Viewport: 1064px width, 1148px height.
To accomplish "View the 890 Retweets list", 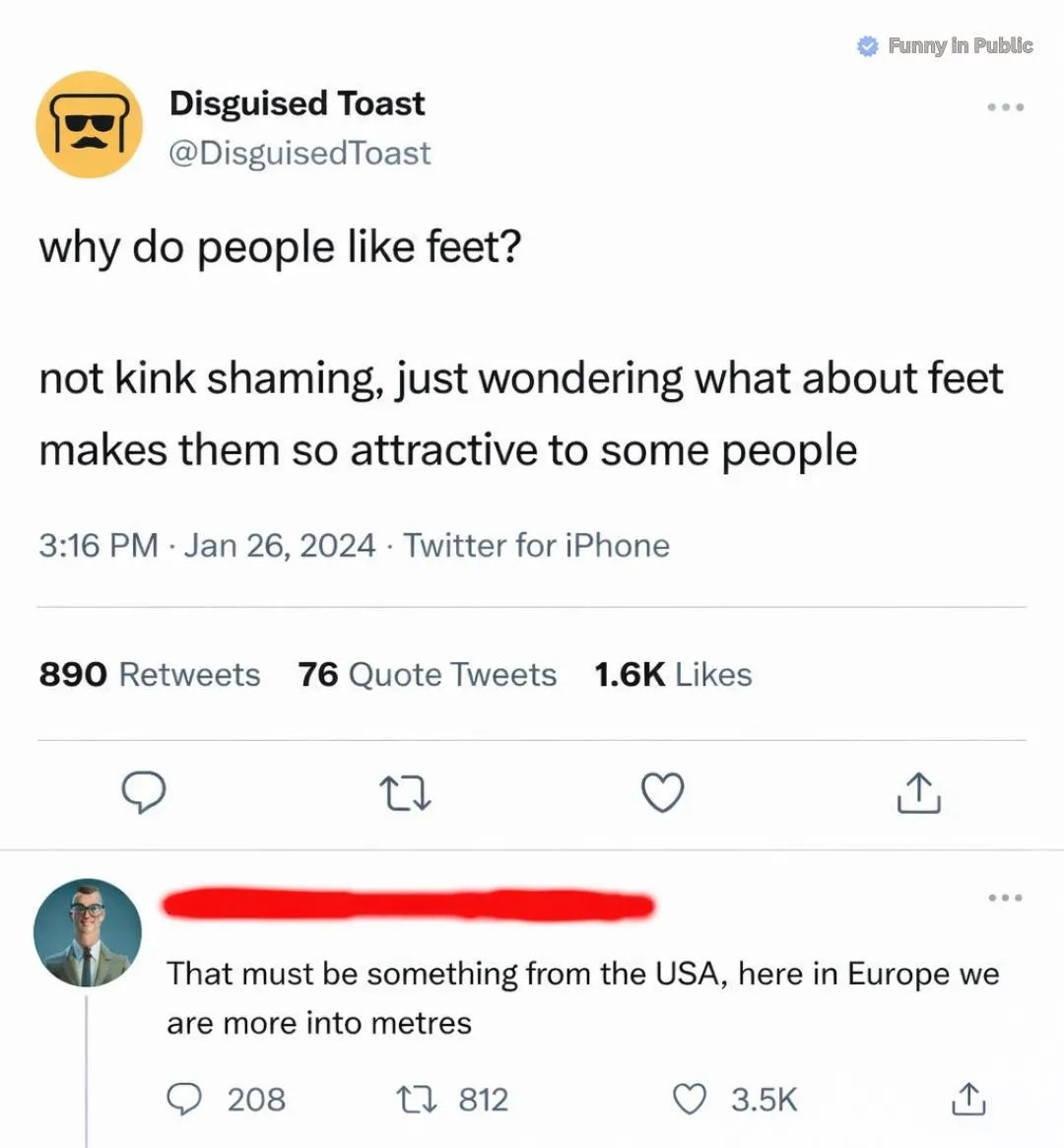I will point(149,674).
